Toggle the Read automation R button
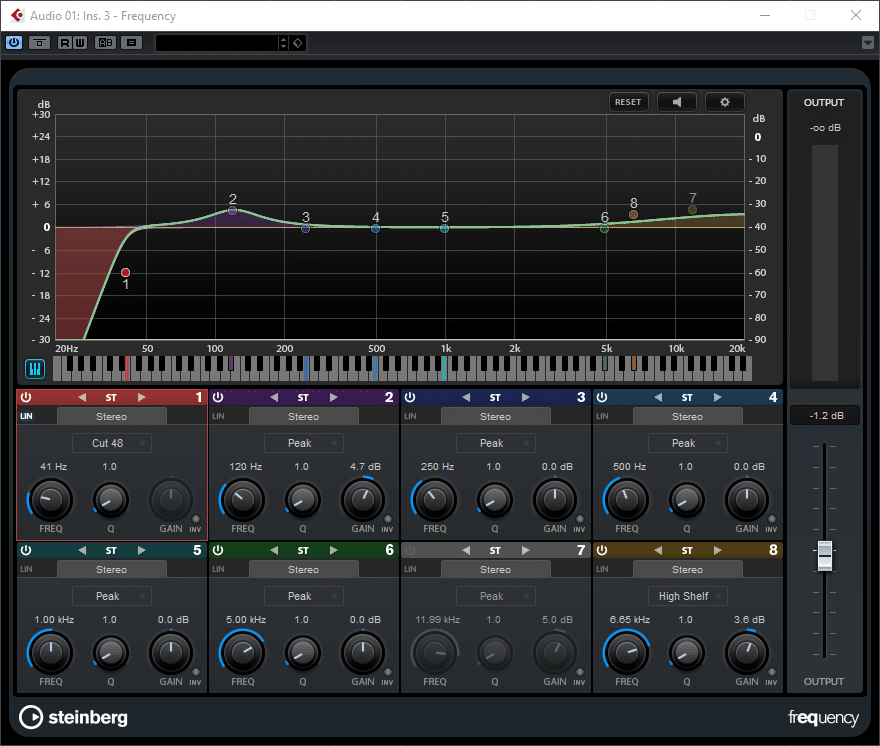The height and width of the screenshot is (746, 880). pos(65,43)
